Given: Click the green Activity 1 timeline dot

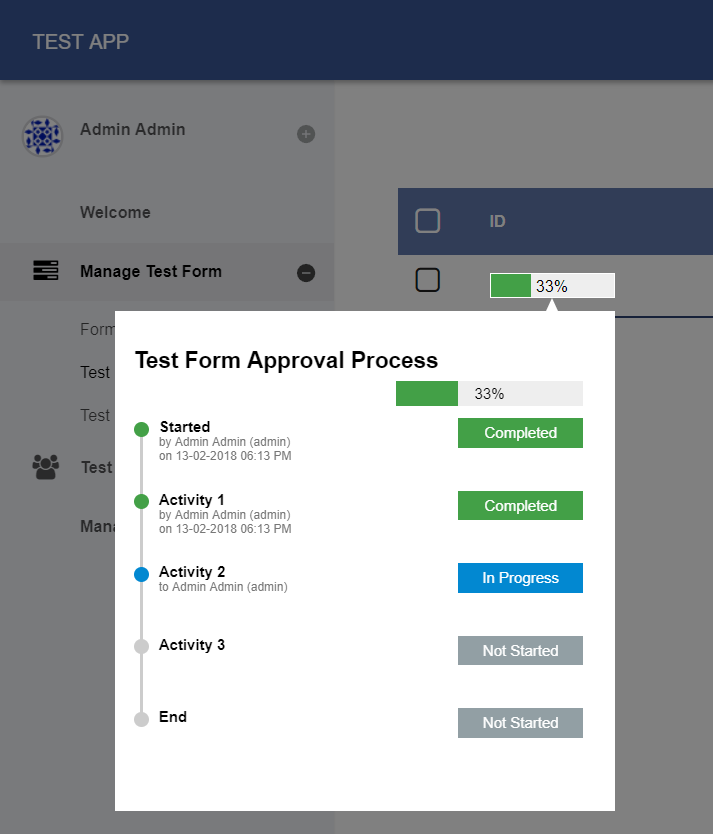Looking at the screenshot, I should [141, 501].
